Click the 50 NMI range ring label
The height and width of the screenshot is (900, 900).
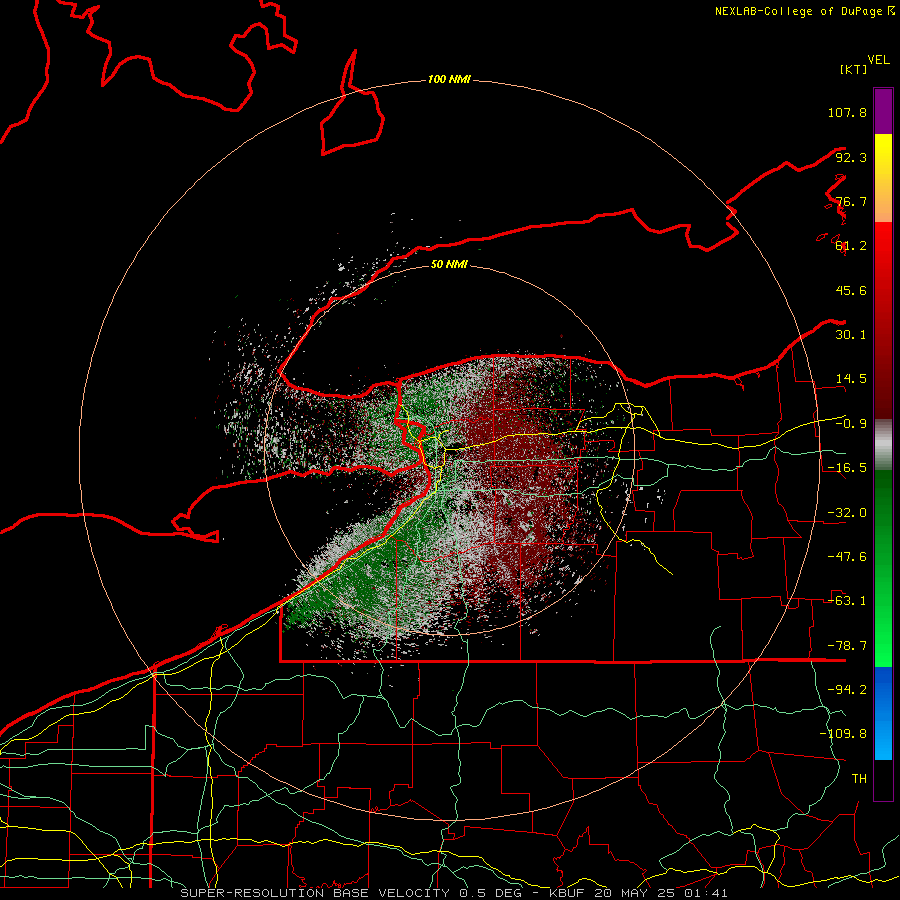click(x=449, y=264)
